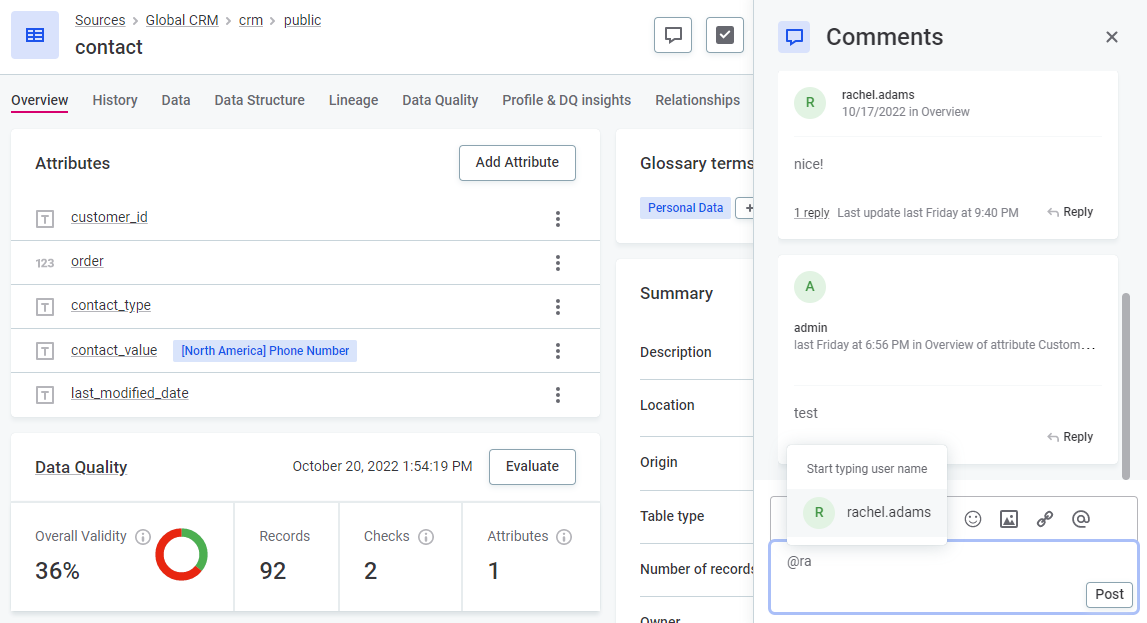Click the comment bubble icon in header
The width and height of the screenshot is (1147, 623).
(673, 35)
